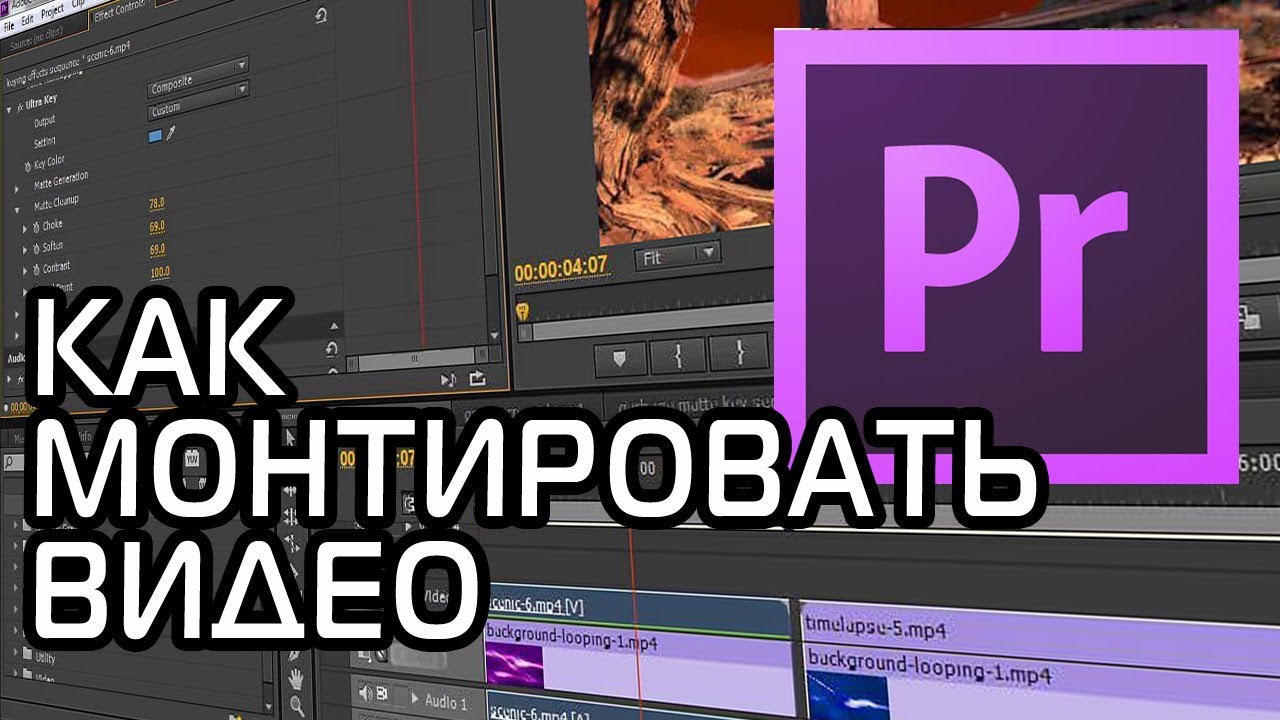Open the Edit menu
The height and width of the screenshot is (720, 1280).
(29, 22)
